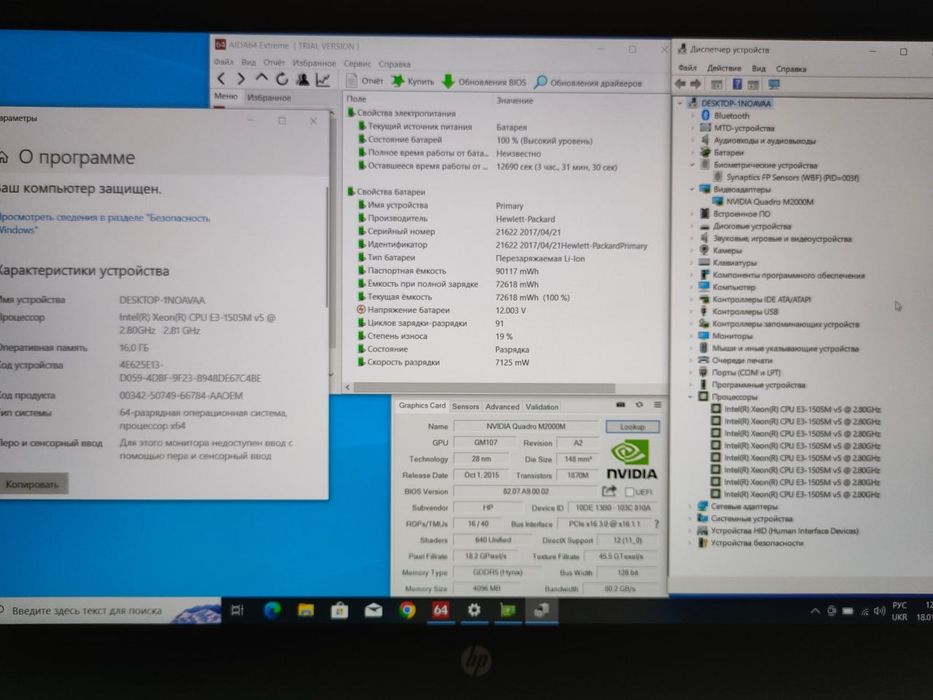
Task: Switch to the Advanced tab in GPU-Z
Action: [502, 407]
